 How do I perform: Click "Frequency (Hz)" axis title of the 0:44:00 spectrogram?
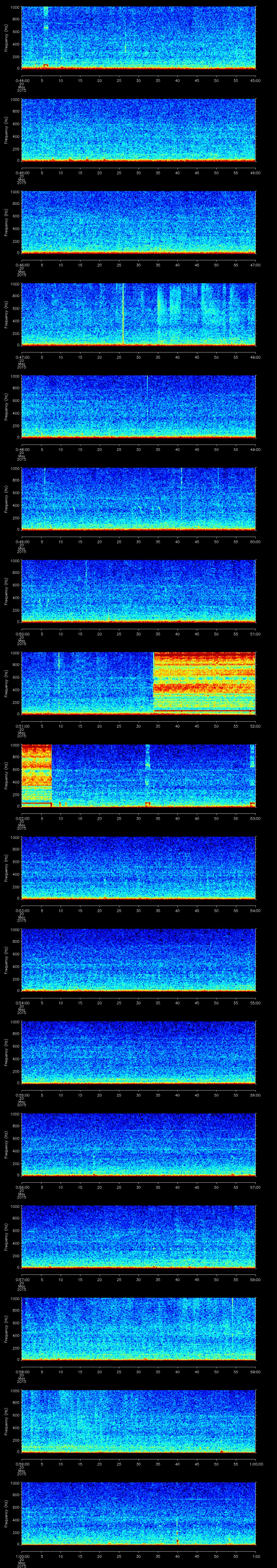click(6, 38)
